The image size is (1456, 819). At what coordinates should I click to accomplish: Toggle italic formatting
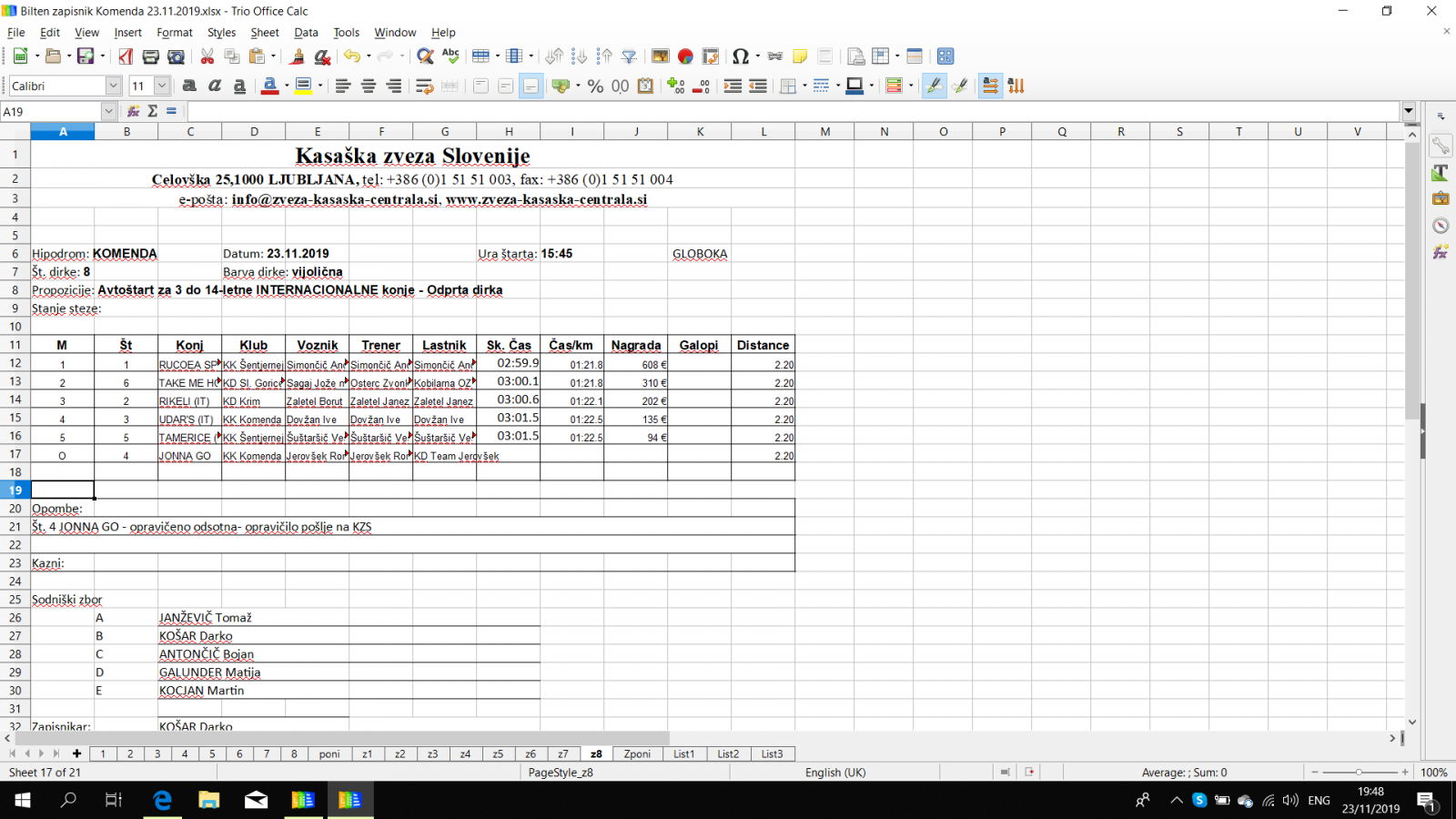coord(215,86)
